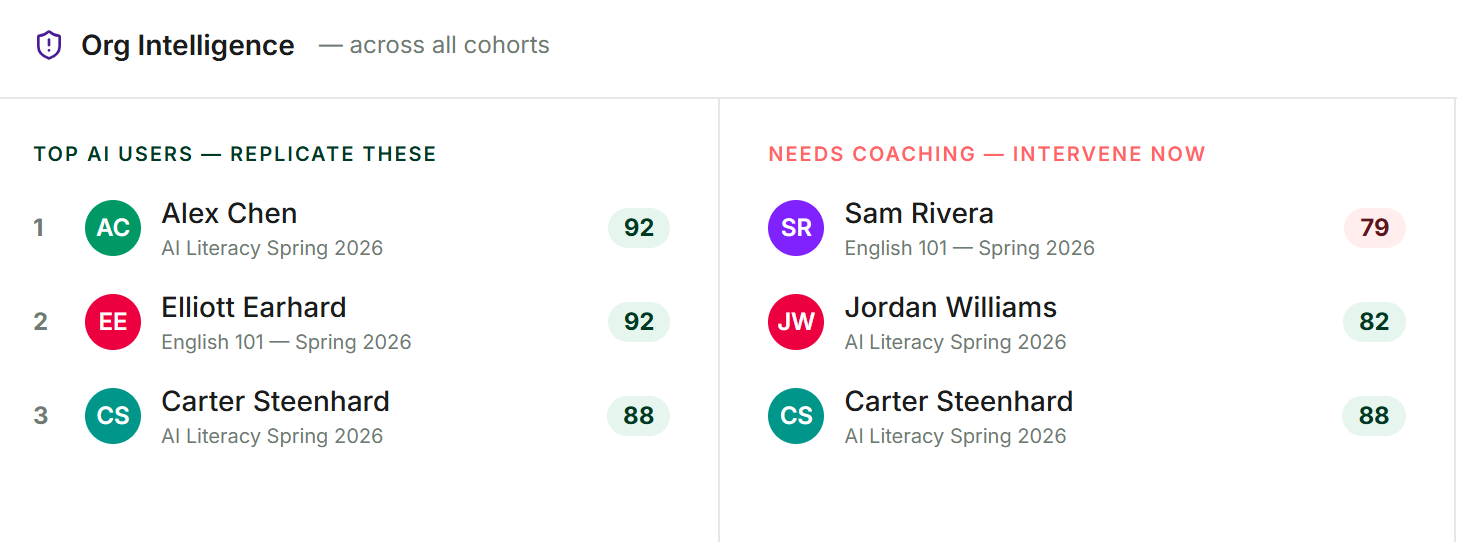Viewport: 1457px width, 542px height.
Task: Click Carter Steenhard's avatar in Top AI Users
Action: [x=113, y=416]
